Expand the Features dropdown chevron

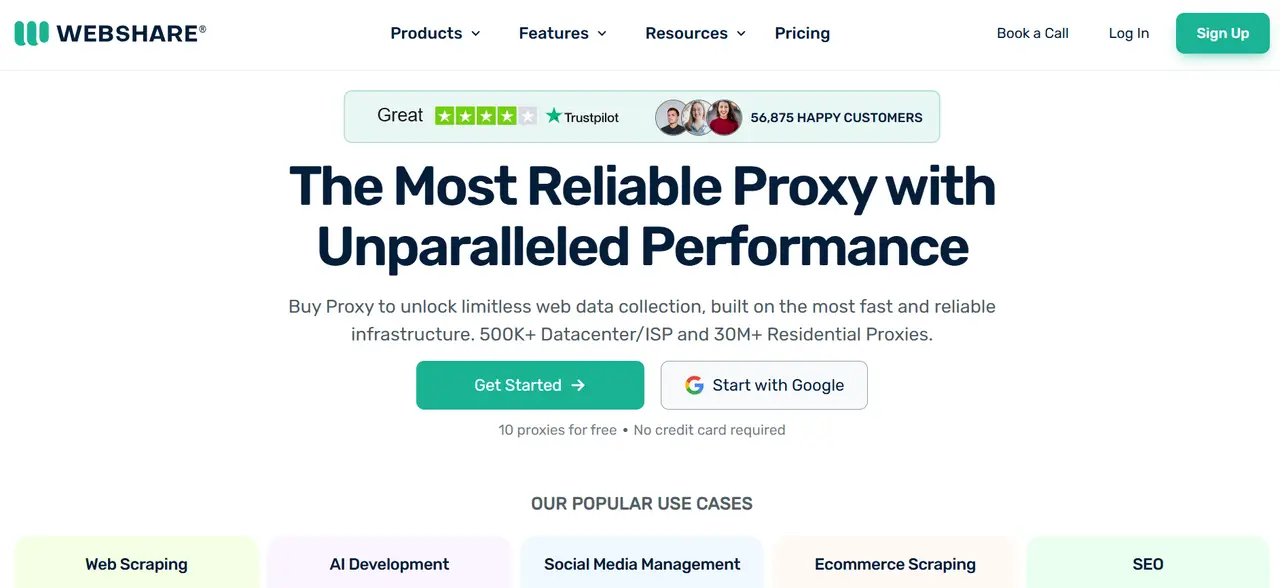pos(602,33)
